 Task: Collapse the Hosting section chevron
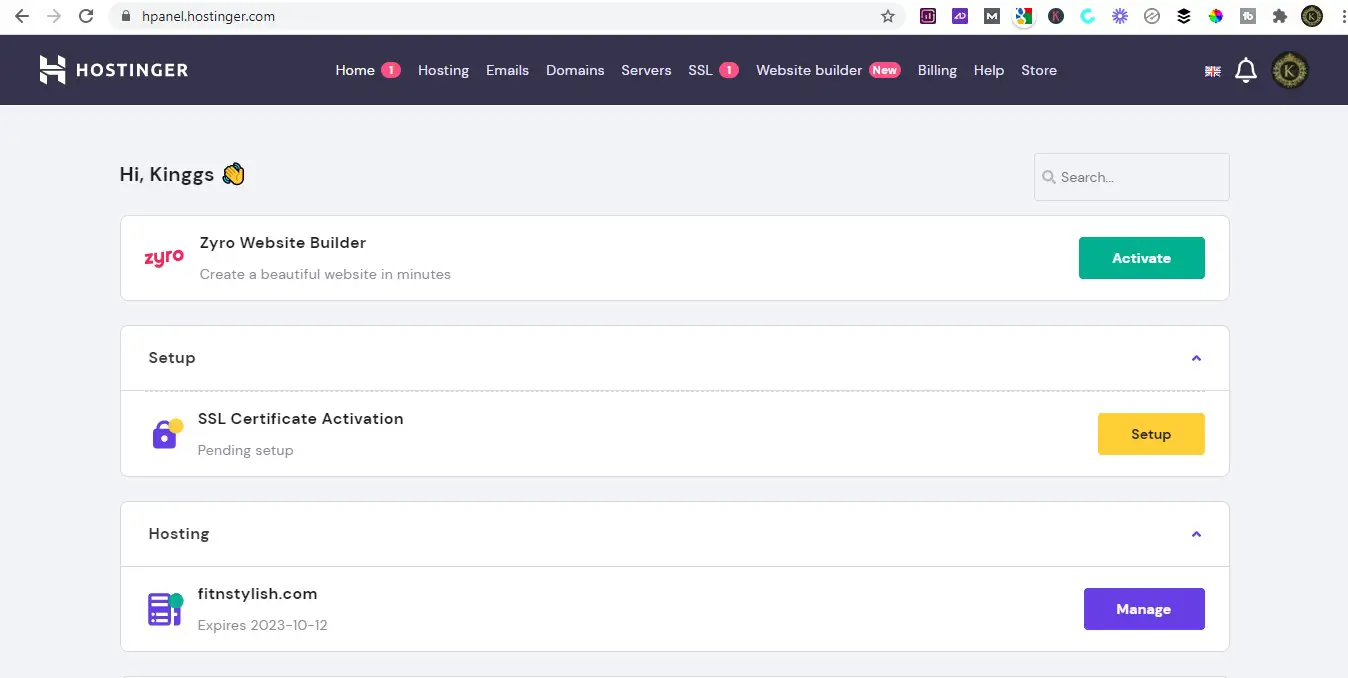pyautogui.click(x=1196, y=534)
